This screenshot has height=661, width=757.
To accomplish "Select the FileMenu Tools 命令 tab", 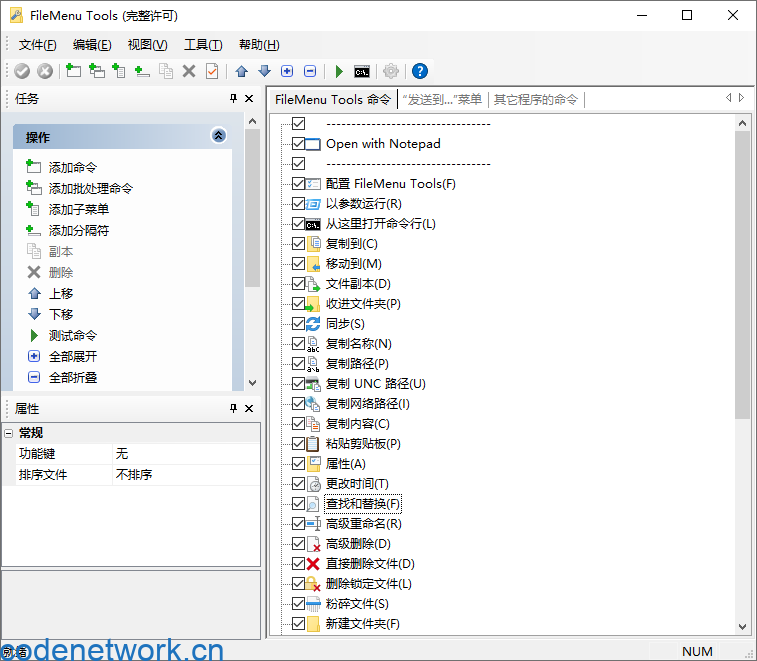I will pyautogui.click(x=333, y=99).
